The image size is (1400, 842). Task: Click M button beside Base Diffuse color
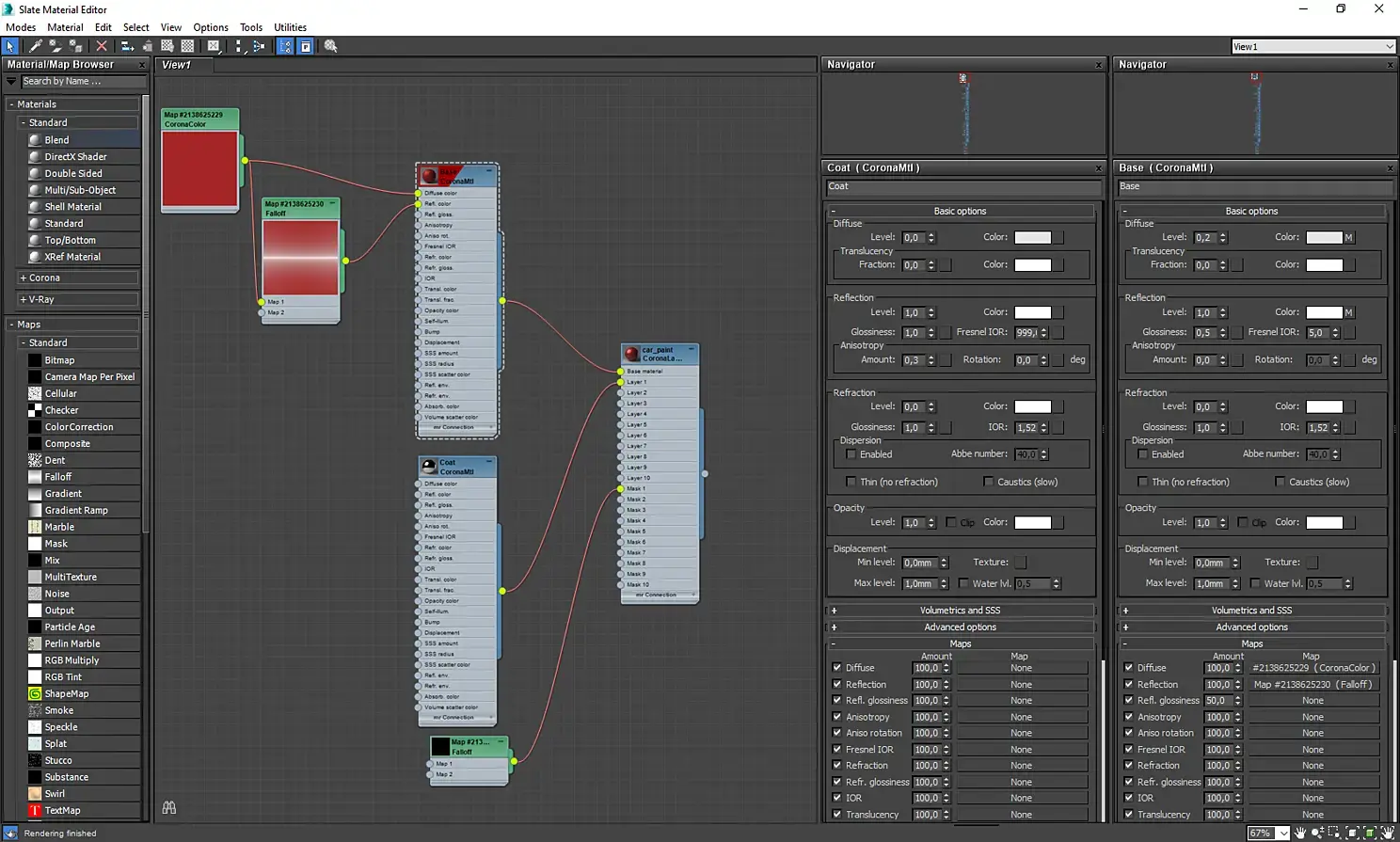coord(1348,238)
